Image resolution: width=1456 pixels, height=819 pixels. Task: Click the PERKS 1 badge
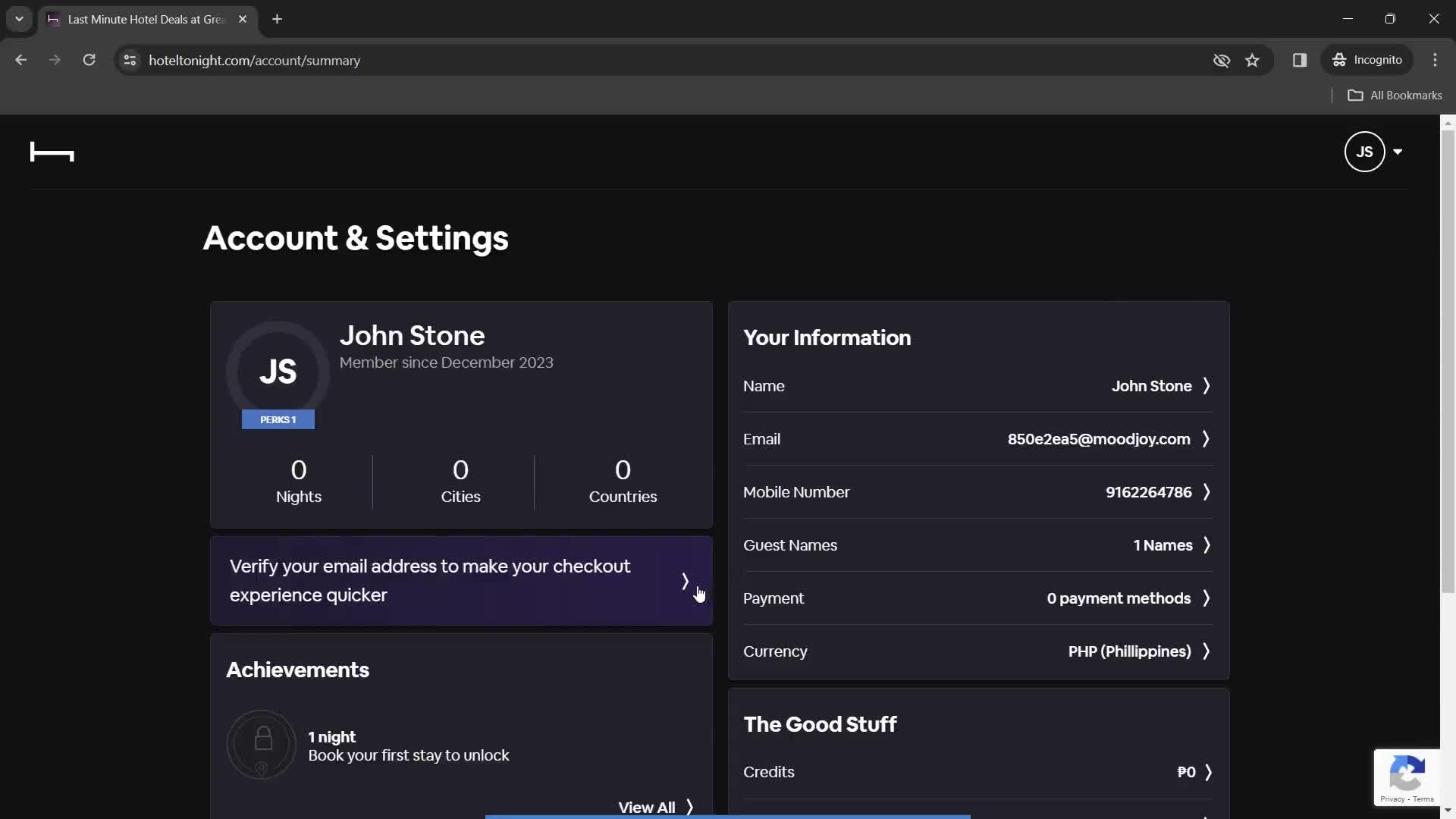(278, 419)
